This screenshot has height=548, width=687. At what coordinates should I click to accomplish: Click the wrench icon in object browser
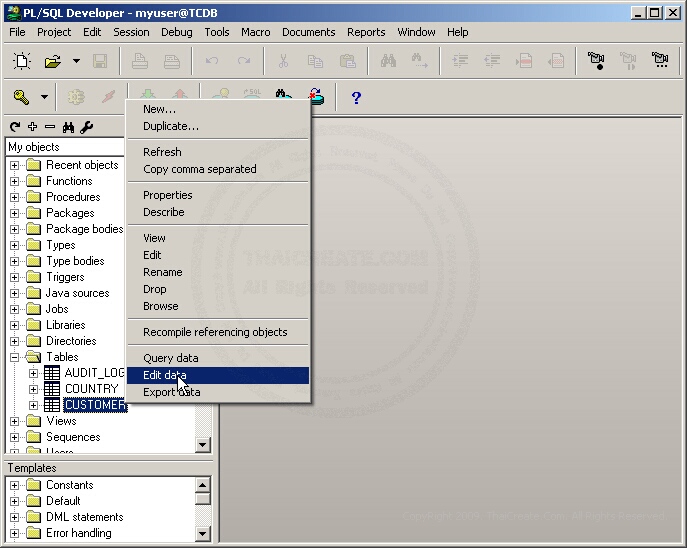[86, 127]
